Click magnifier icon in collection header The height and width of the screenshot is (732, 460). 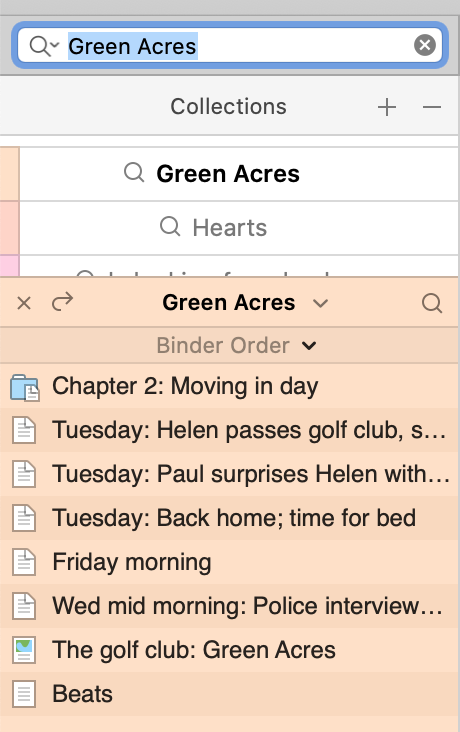(432, 303)
